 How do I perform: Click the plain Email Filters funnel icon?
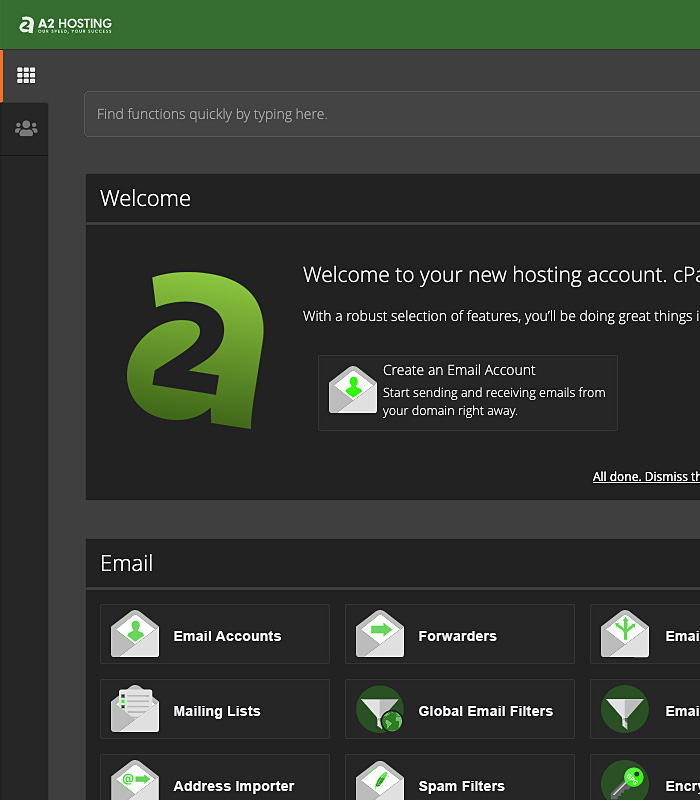pos(625,709)
